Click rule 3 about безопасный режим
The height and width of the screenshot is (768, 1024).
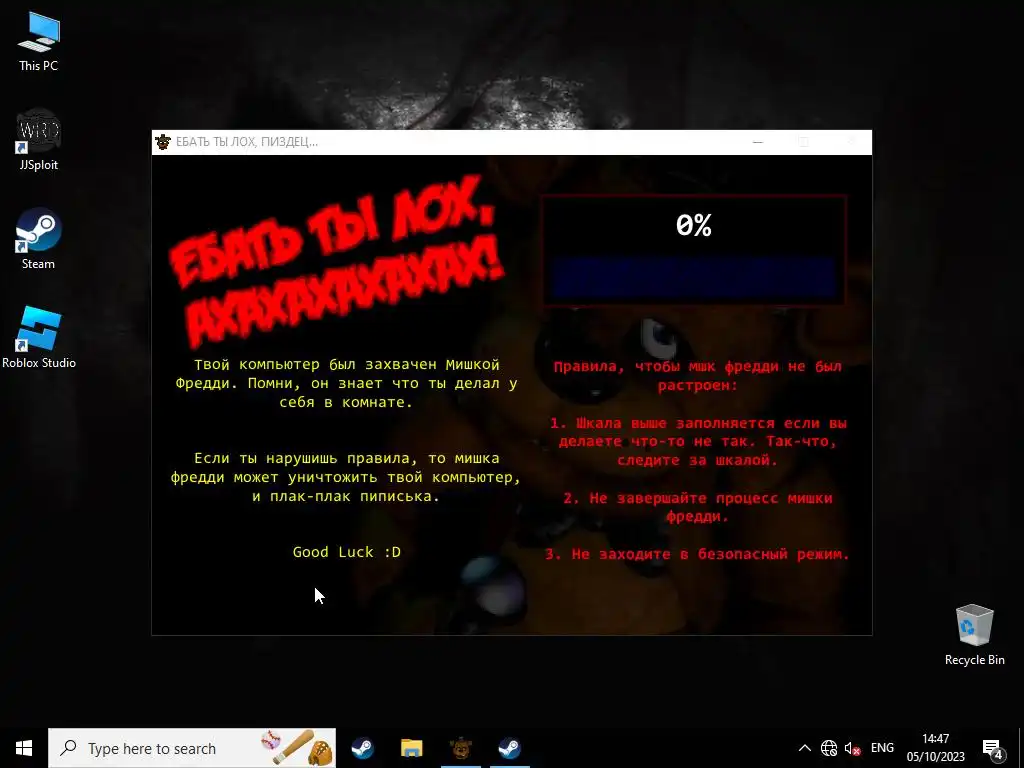click(x=697, y=554)
